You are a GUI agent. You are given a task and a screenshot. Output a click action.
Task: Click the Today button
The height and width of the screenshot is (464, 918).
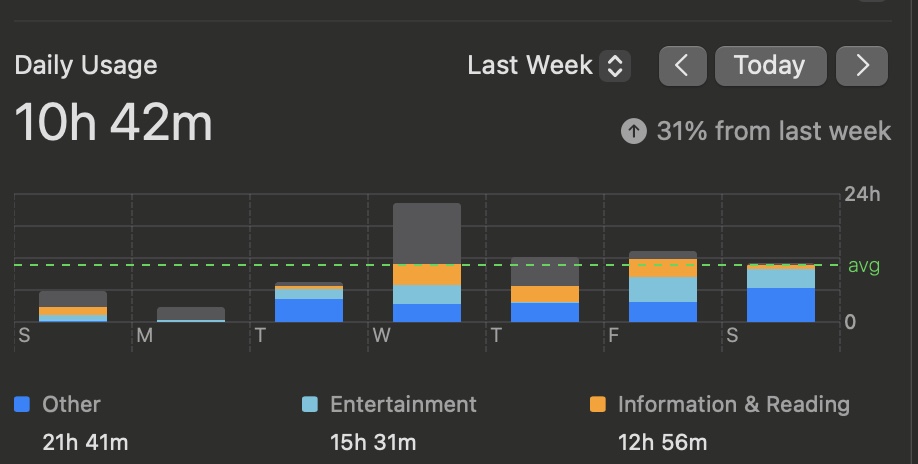(770, 66)
